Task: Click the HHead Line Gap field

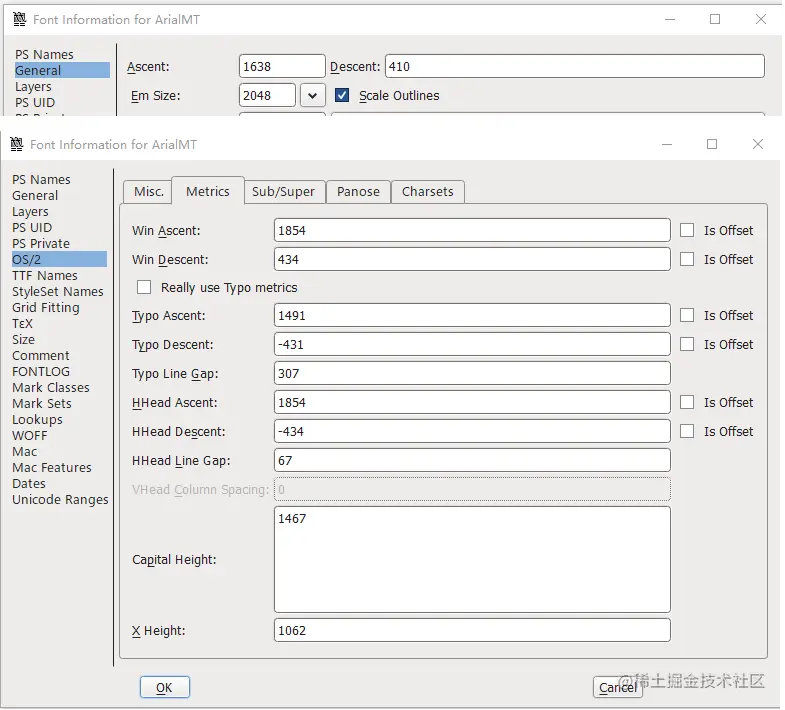Action: (x=472, y=461)
